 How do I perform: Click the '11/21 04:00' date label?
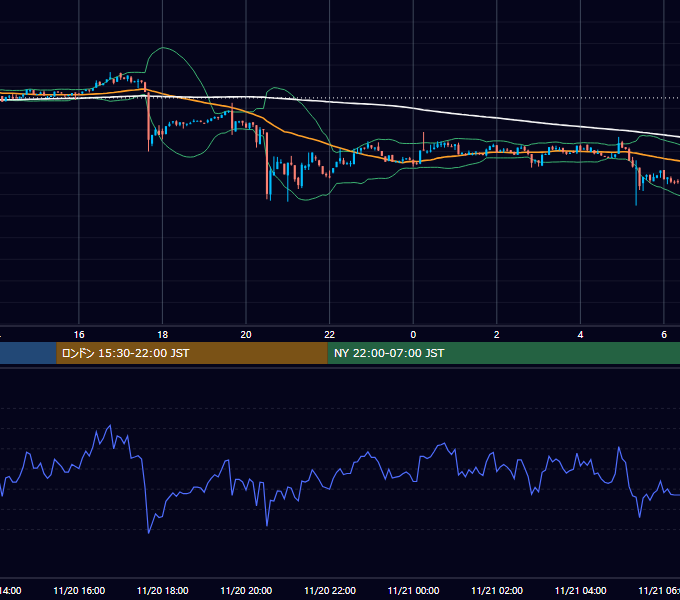581,590
